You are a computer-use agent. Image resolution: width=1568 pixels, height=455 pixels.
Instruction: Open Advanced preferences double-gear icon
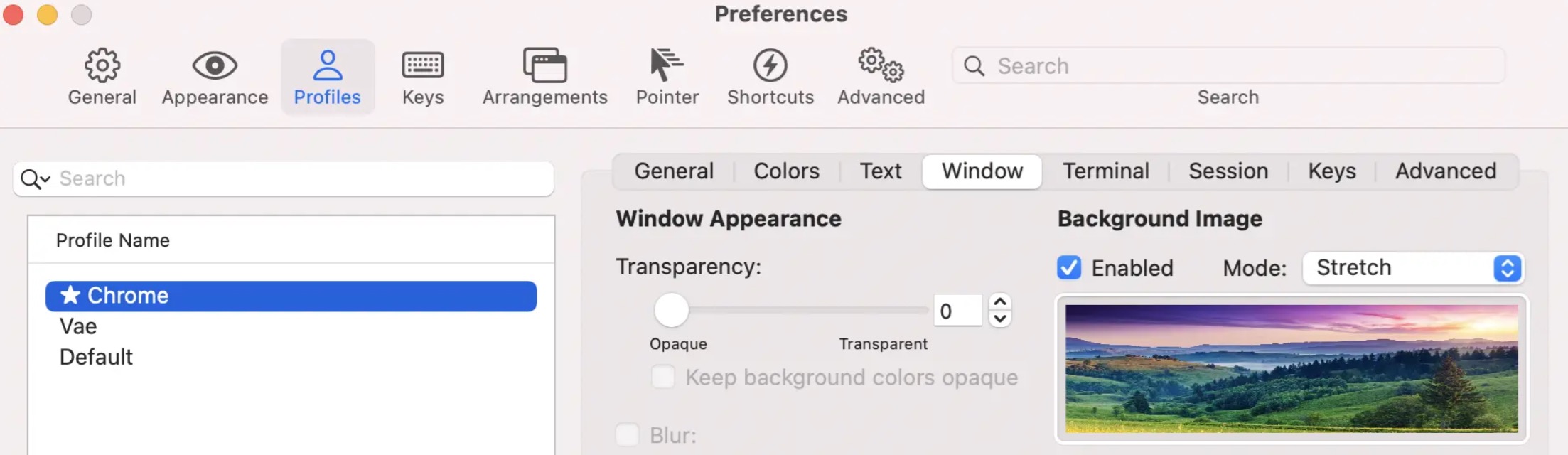click(x=881, y=66)
